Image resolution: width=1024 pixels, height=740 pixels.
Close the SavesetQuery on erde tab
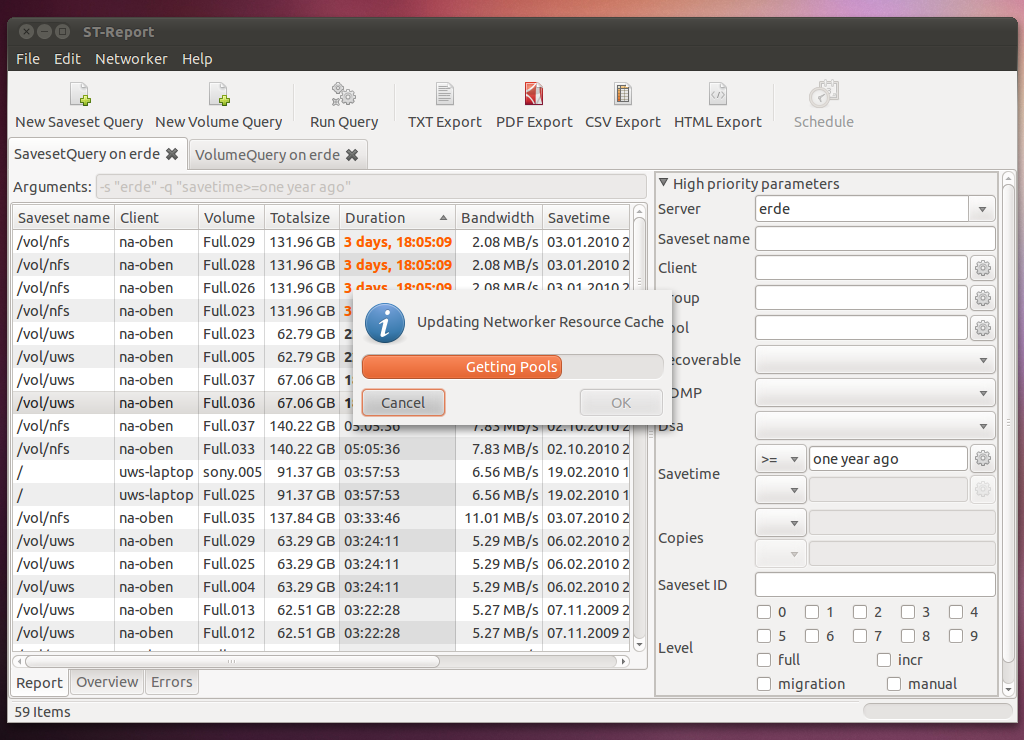tap(172, 154)
